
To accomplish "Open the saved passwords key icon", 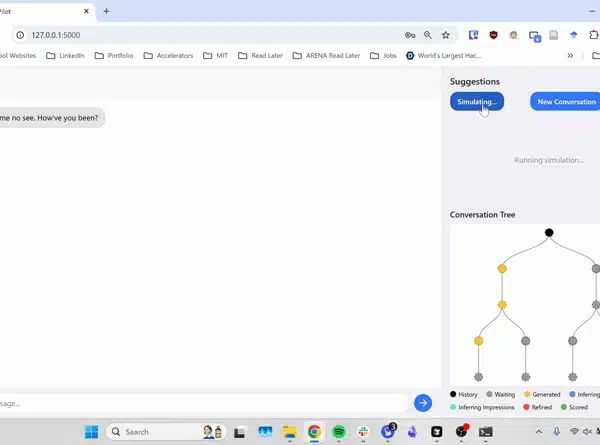I will [410, 35].
